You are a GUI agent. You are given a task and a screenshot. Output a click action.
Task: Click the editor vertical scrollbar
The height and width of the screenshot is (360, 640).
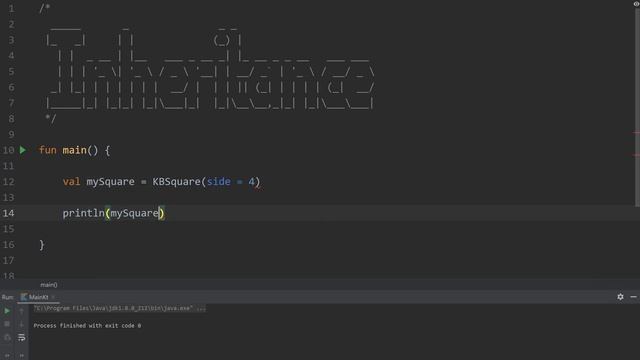pyautogui.click(x=637, y=106)
